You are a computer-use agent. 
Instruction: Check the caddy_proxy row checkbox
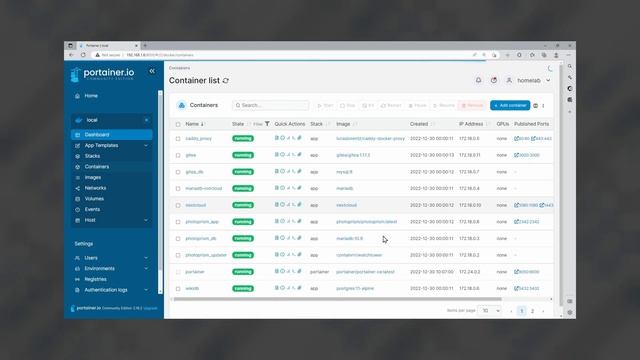(178, 139)
